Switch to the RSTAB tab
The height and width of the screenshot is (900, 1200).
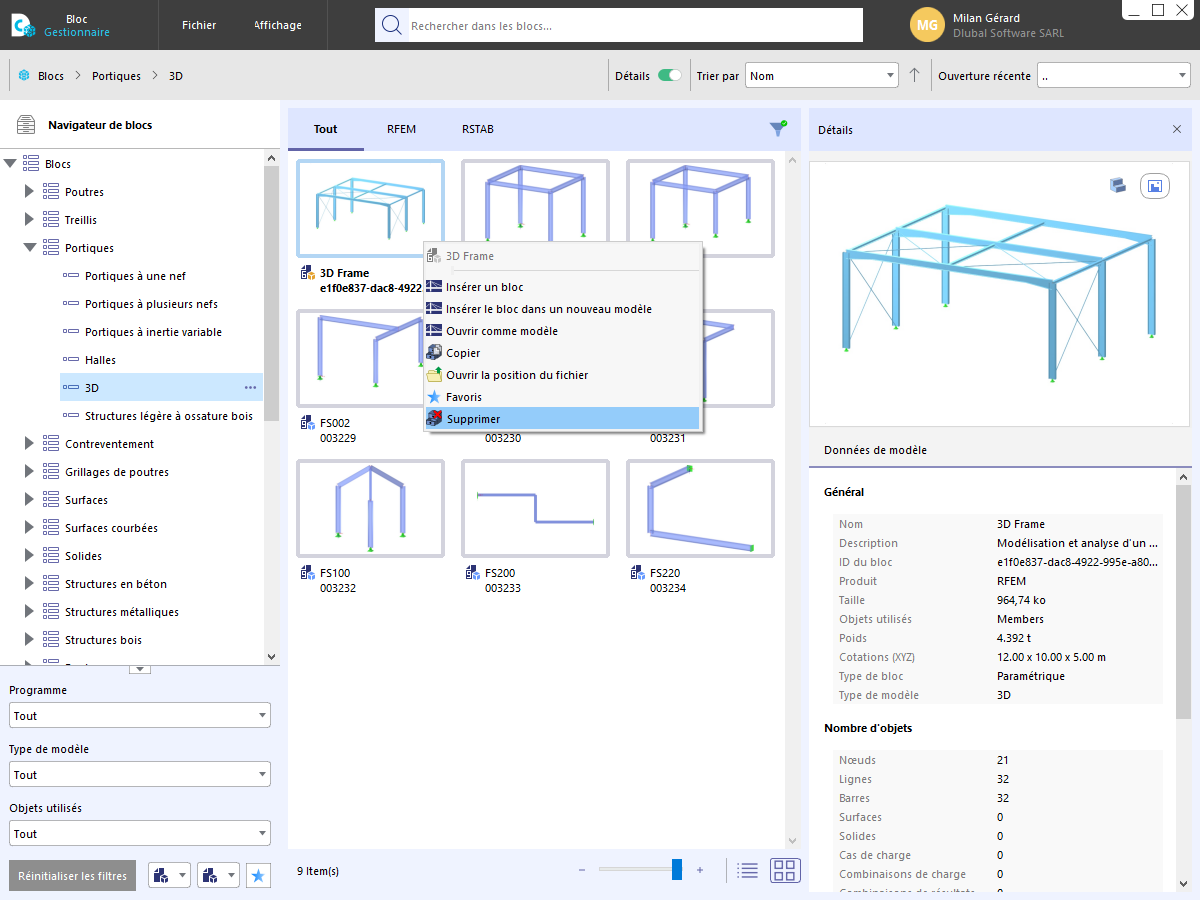point(478,129)
